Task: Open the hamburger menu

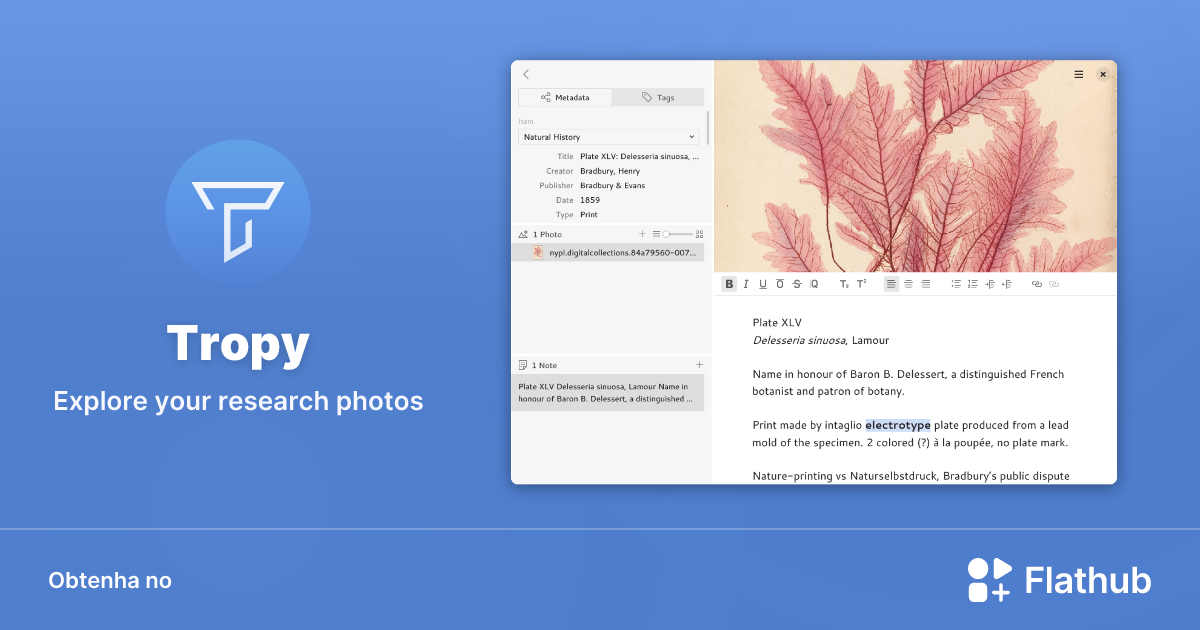Action: 1079,74
